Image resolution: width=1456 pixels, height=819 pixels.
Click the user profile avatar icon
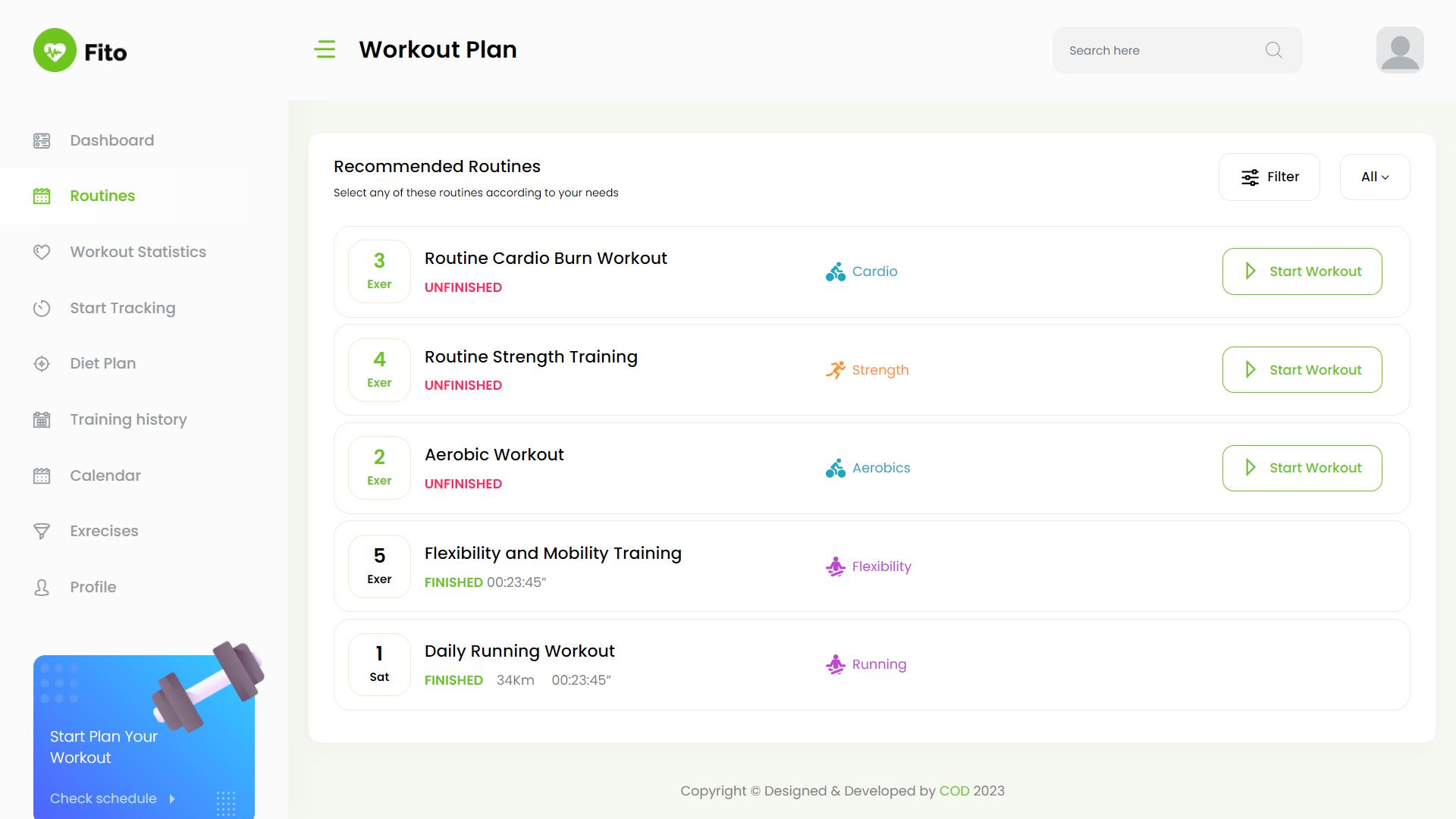click(x=1399, y=49)
